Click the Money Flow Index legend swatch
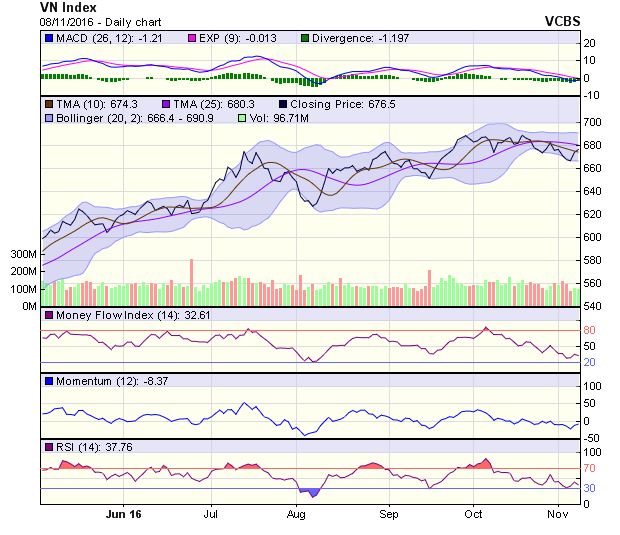Viewport: 620px width, 535px height. point(48,316)
